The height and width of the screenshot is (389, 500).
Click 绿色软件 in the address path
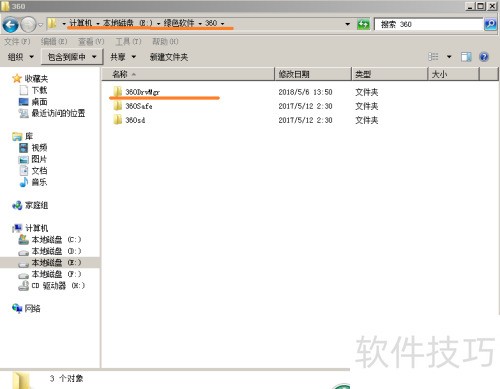(179, 23)
